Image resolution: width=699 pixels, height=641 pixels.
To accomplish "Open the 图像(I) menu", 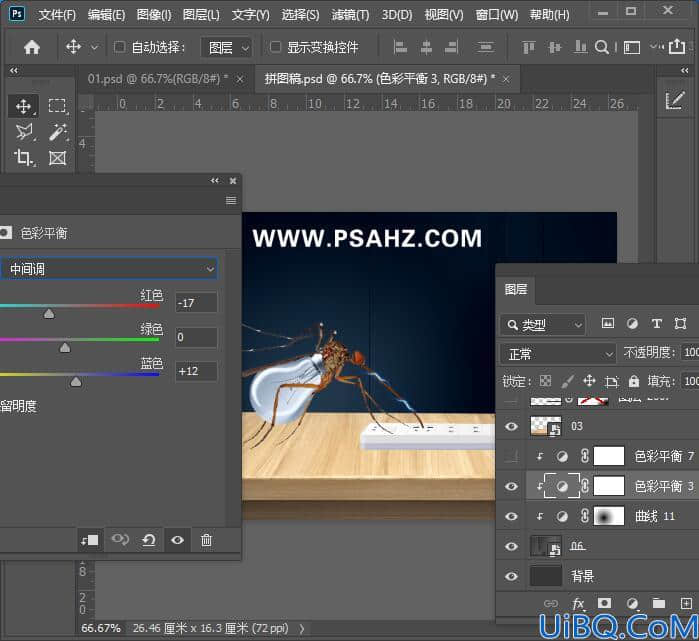I will [154, 15].
